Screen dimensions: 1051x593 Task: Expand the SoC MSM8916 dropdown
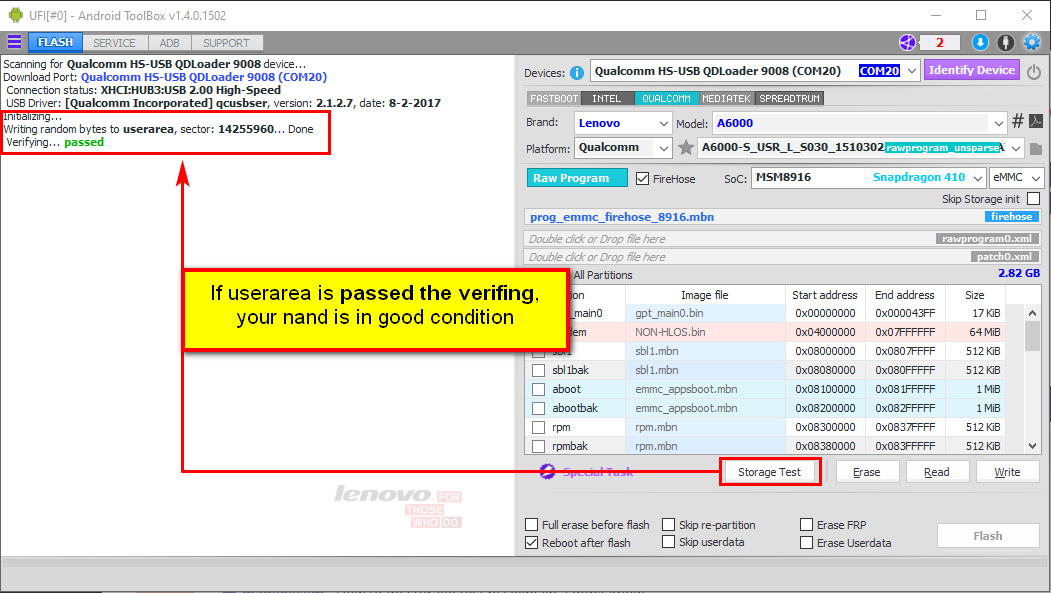(978, 178)
